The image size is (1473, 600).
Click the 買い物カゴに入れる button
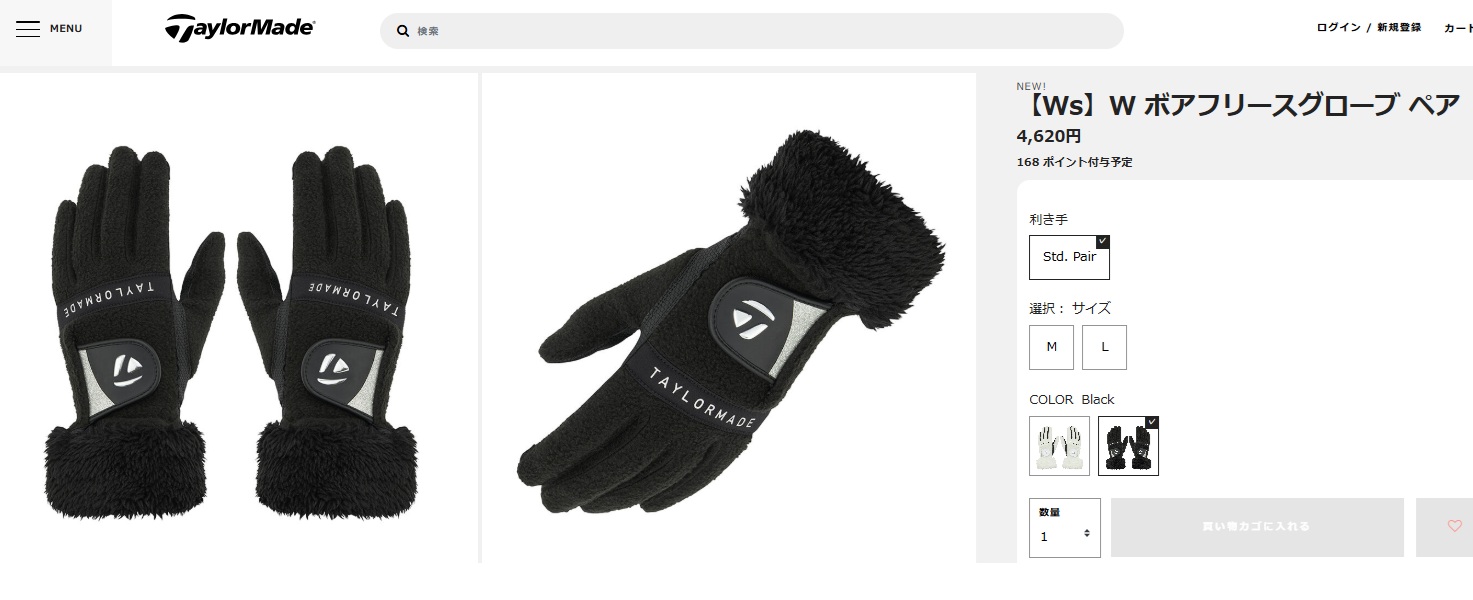coord(1257,527)
